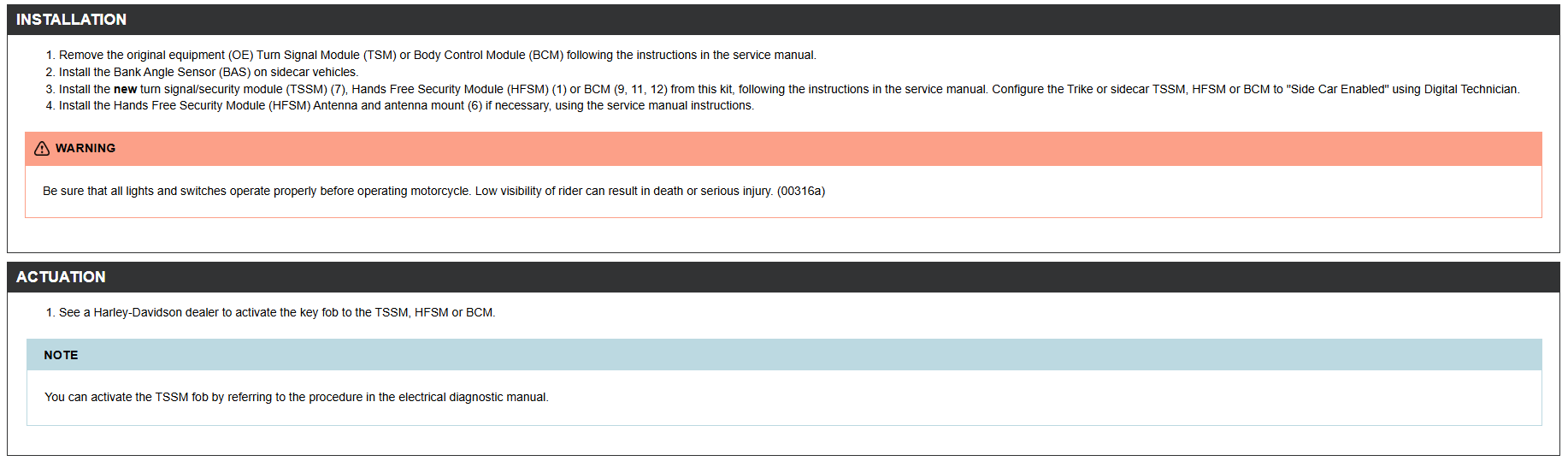Click "sidecar vehicles" text in step 2

313,72
